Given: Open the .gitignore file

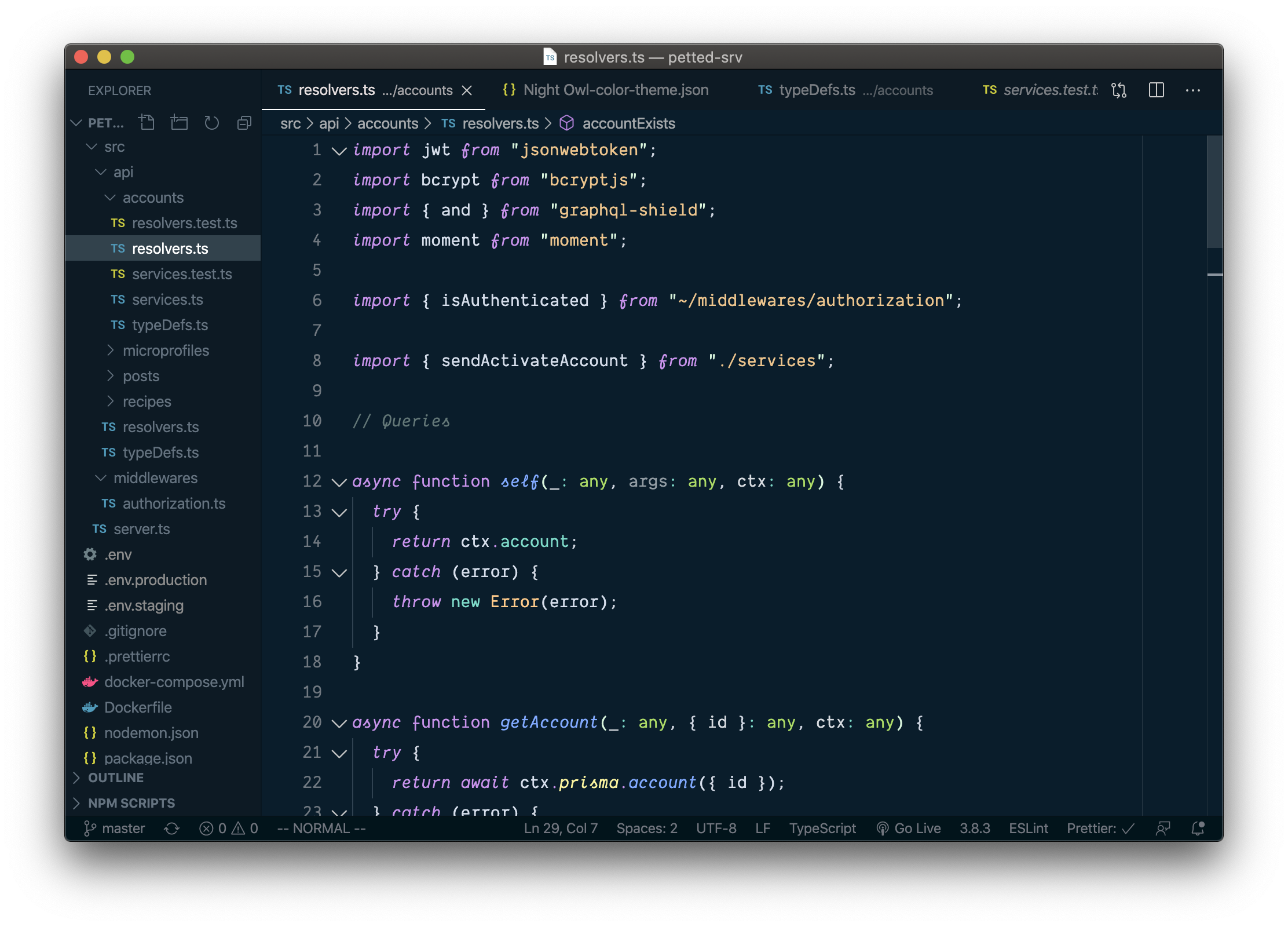Looking at the screenshot, I should pos(163,631).
